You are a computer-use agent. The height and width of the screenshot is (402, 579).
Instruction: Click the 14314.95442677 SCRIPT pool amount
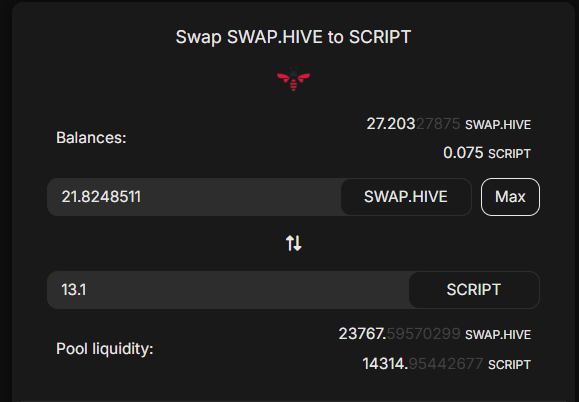(x=423, y=364)
